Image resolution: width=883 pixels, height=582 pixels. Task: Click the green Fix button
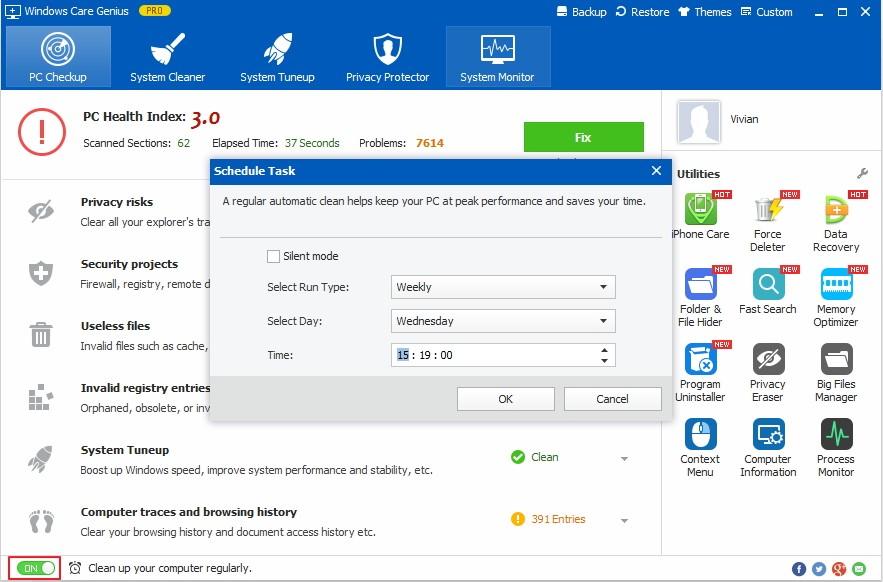click(583, 137)
